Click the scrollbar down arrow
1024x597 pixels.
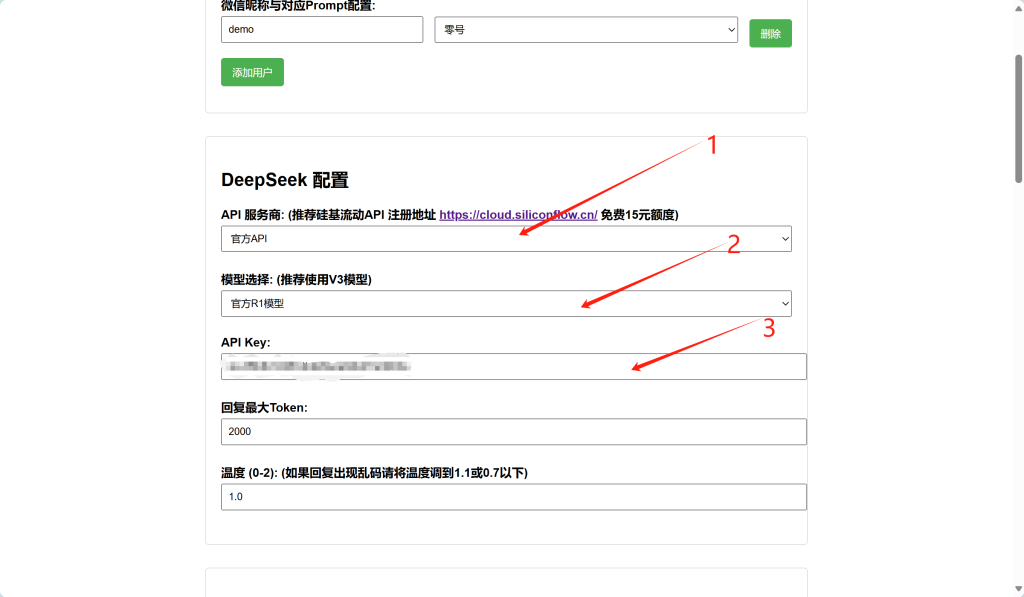[x=1018, y=589]
